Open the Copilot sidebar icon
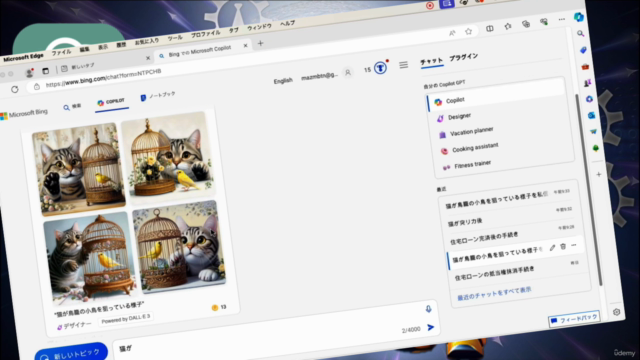Image resolution: width=640 pixels, height=360 pixels. point(578,17)
